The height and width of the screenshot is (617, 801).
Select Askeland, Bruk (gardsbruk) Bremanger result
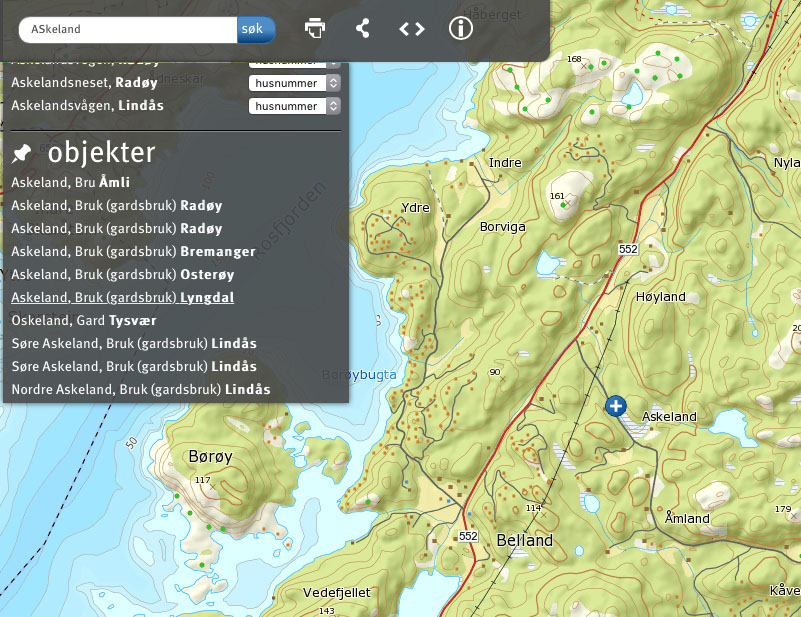tap(133, 251)
